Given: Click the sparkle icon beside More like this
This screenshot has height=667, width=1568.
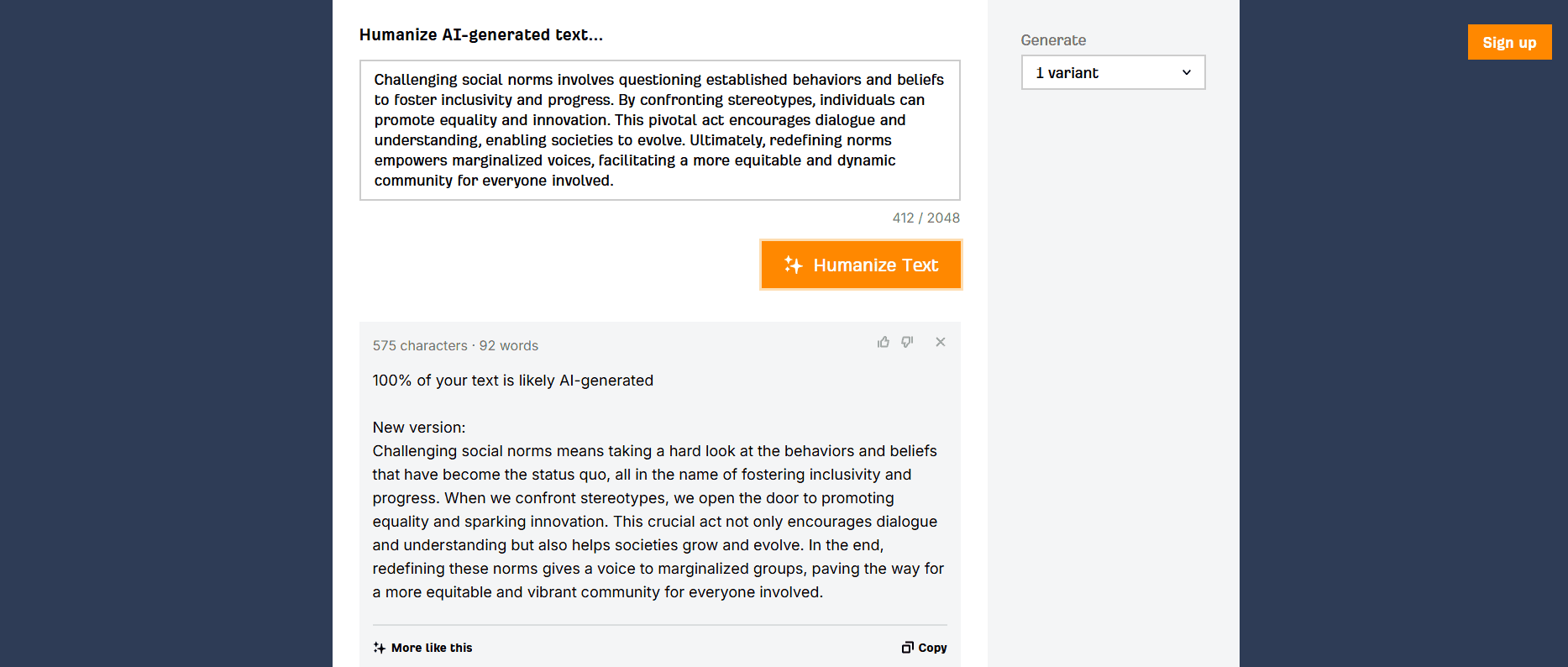Looking at the screenshot, I should pos(380,648).
